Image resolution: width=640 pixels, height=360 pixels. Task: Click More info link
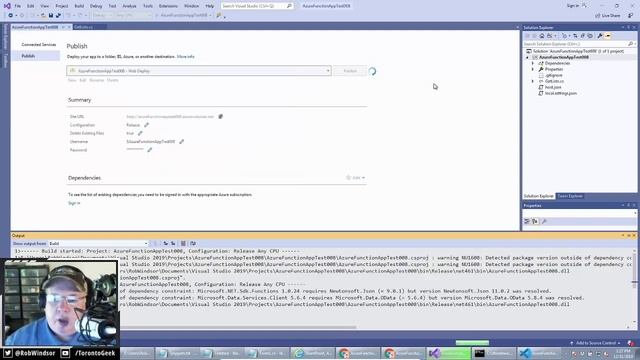pyautogui.click(x=185, y=57)
